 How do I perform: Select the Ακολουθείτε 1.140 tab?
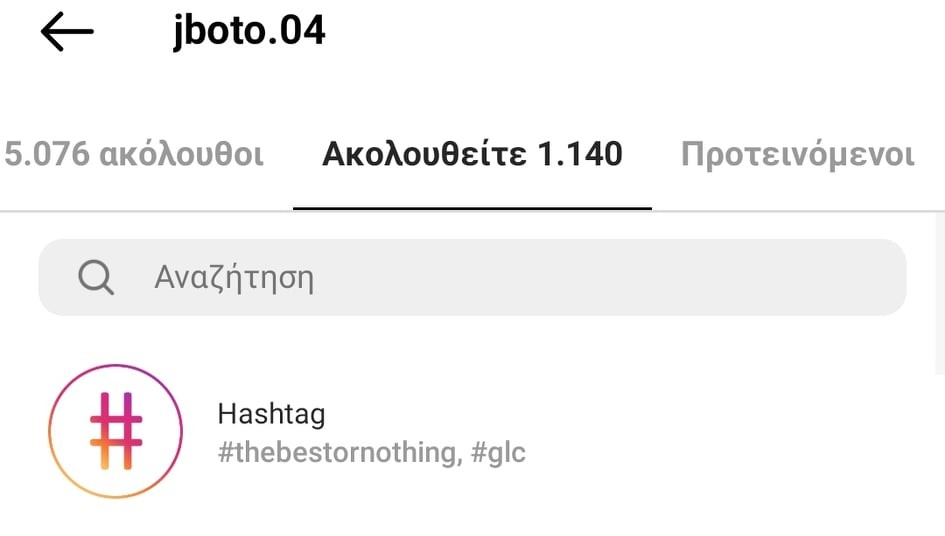click(472, 154)
